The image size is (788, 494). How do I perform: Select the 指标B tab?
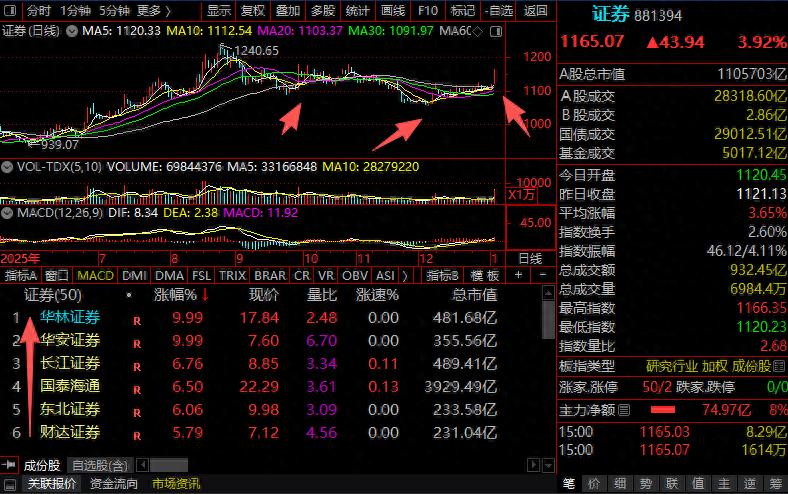(x=442, y=275)
